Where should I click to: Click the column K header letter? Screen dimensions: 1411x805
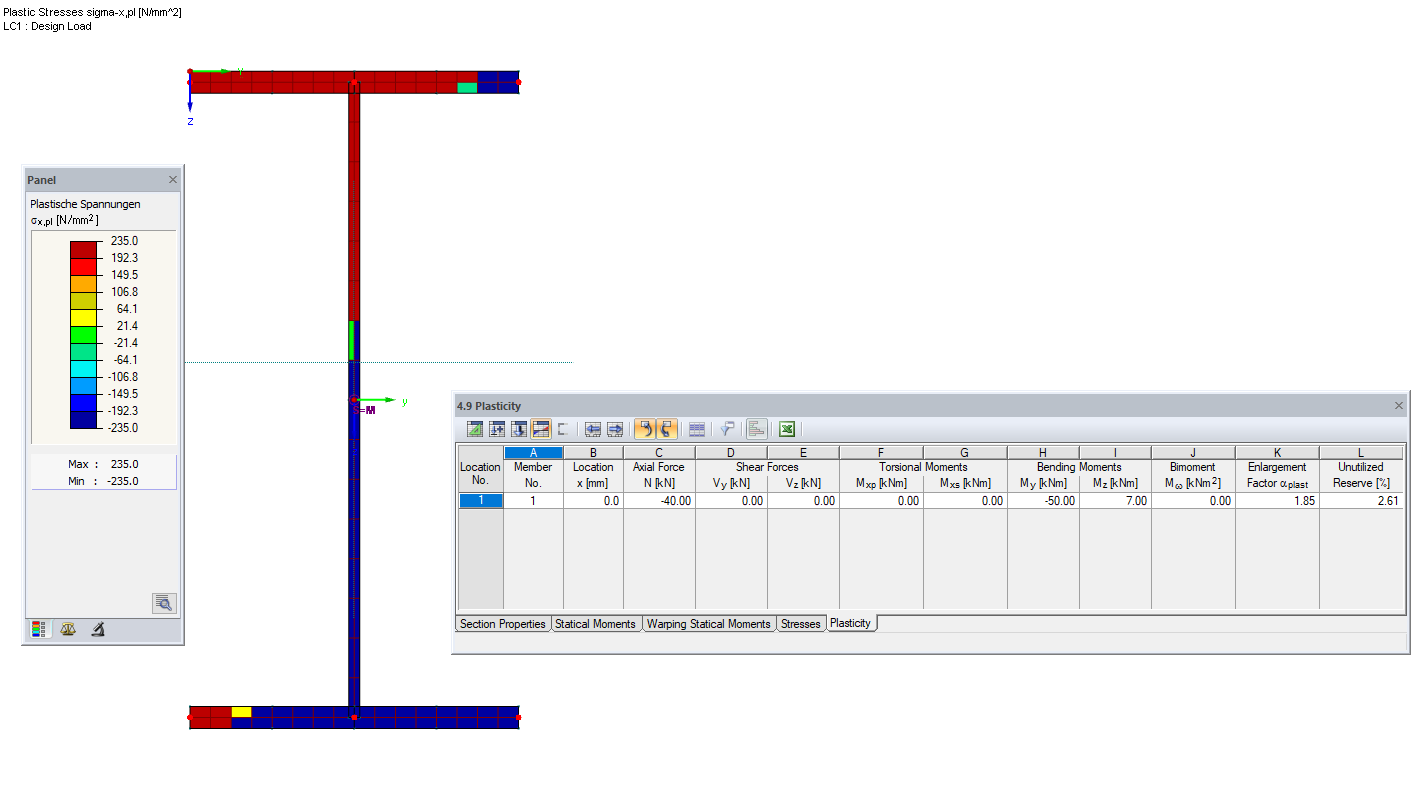(1277, 453)
